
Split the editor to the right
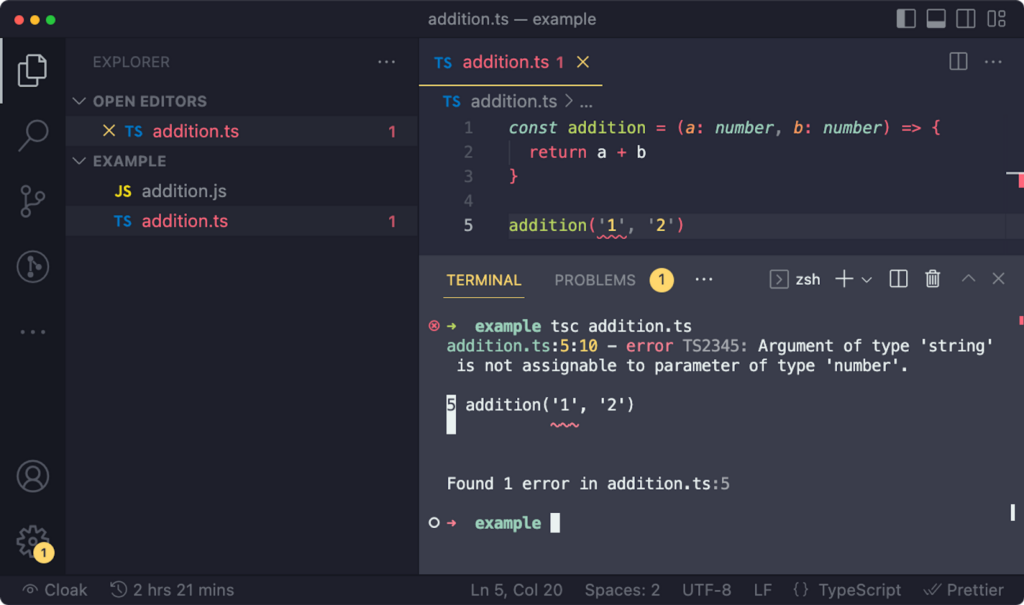(x=958, y=62)
